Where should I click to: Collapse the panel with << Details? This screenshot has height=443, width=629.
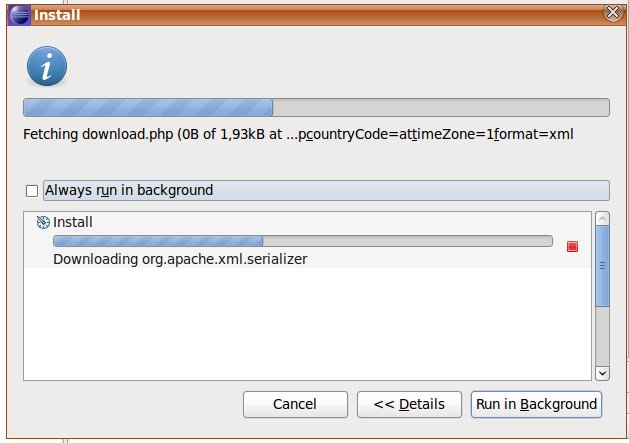tap(408, 404)
